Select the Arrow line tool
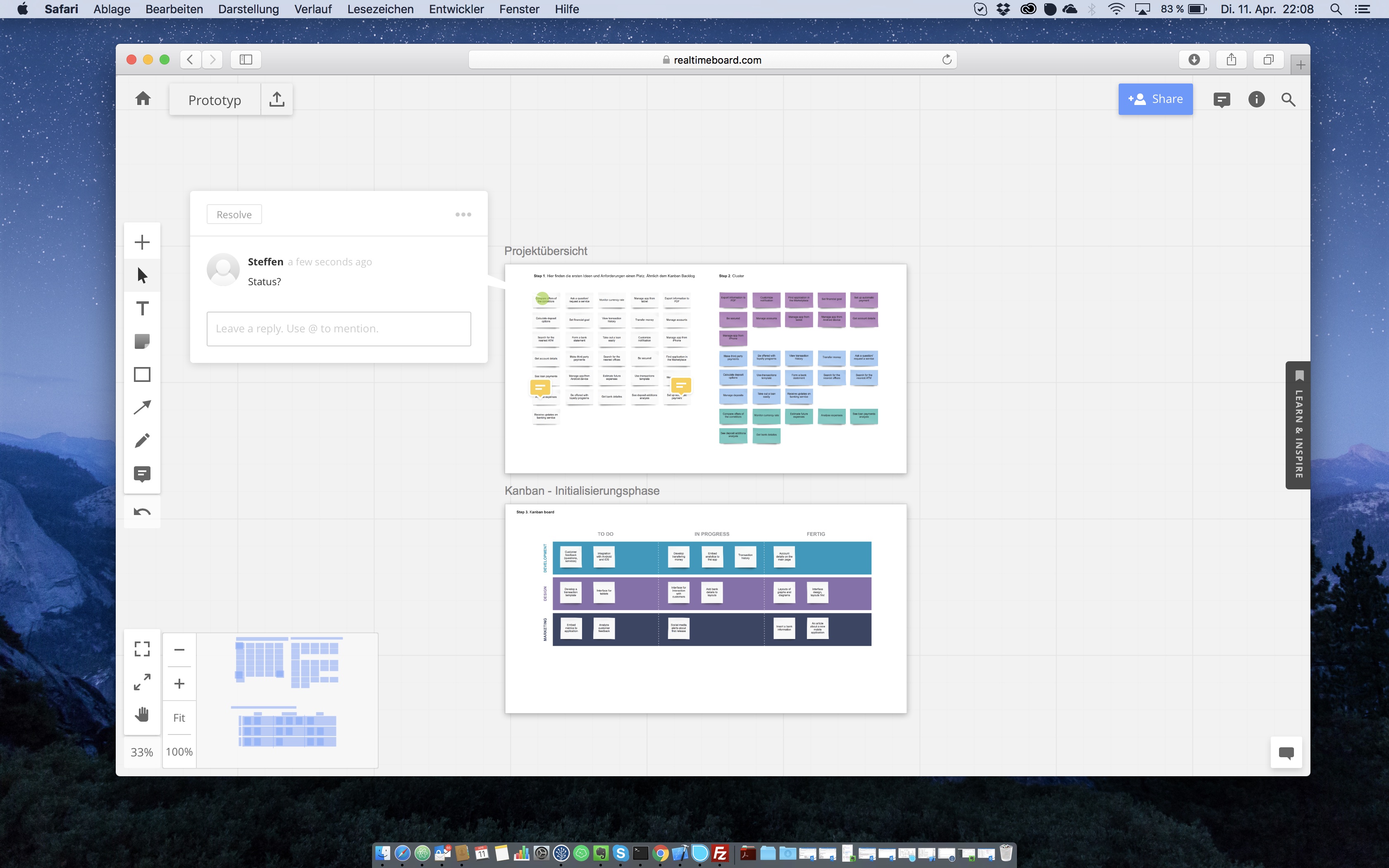 point(142,408)
